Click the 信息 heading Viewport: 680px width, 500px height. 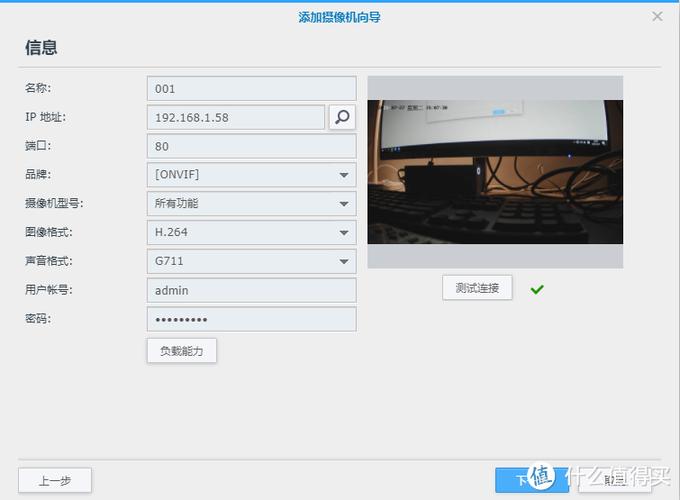(x=41, y=47)
